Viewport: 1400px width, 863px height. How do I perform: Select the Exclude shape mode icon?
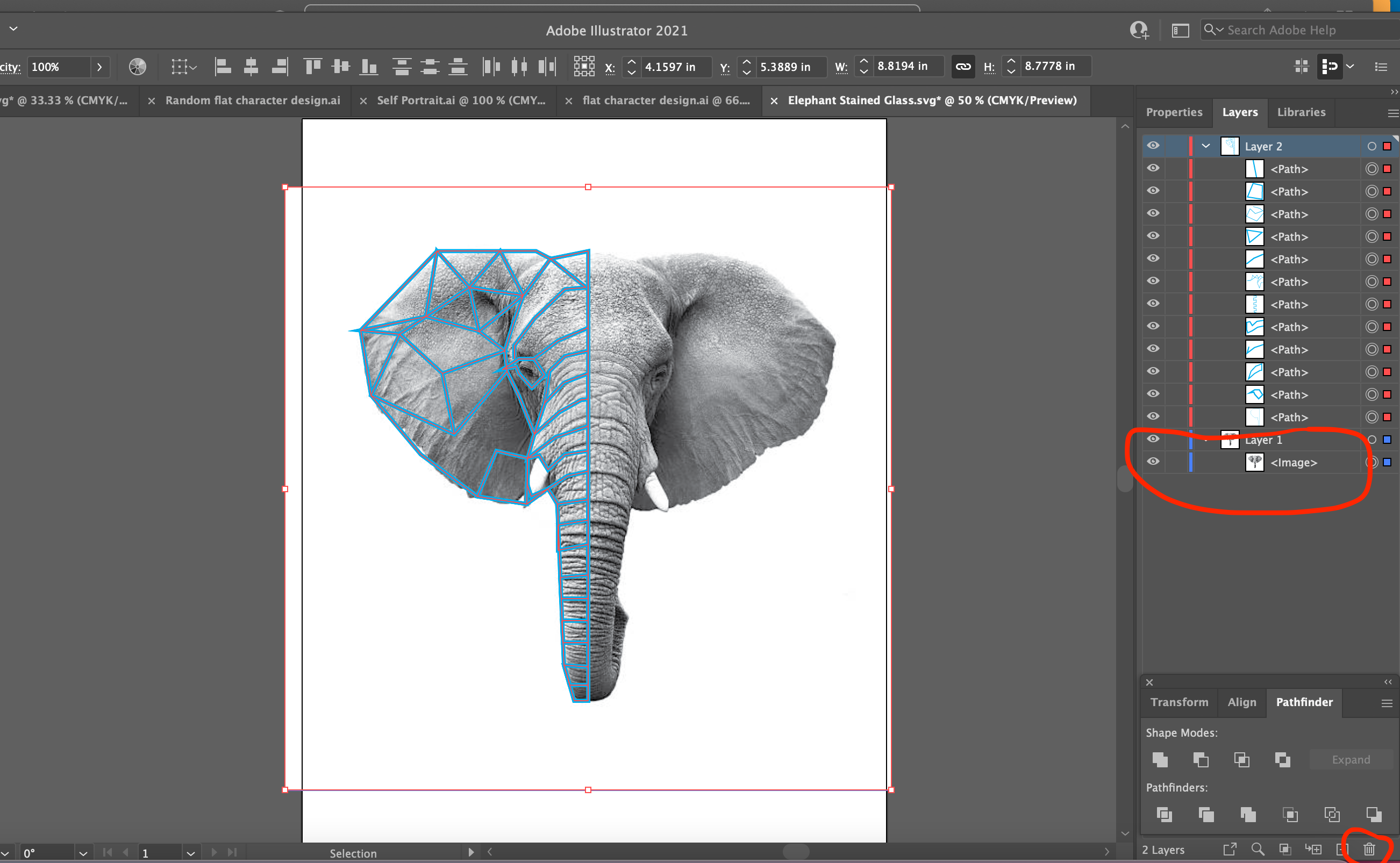1283,760
